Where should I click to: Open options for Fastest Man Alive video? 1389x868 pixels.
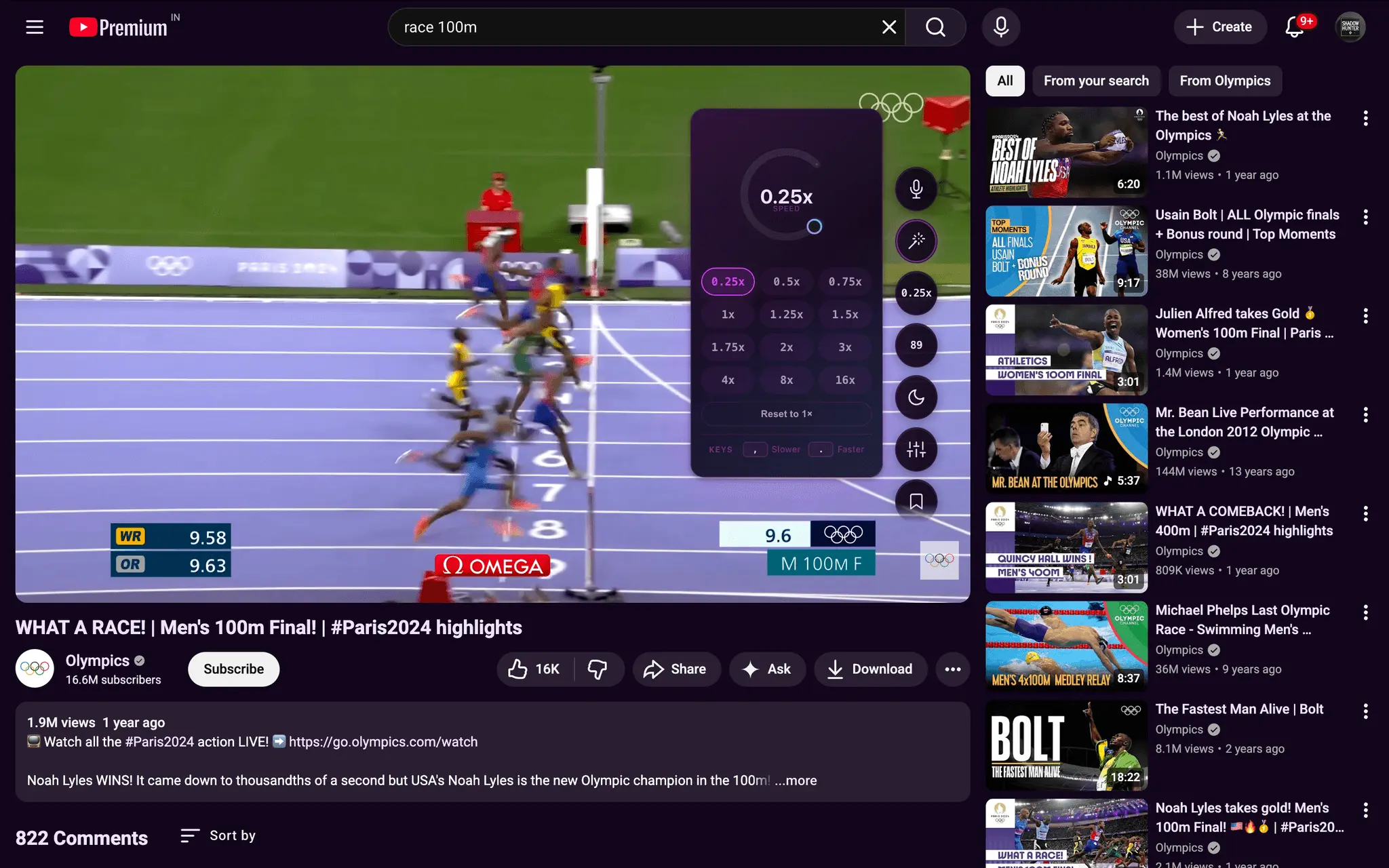click(x=1365, y=711)
